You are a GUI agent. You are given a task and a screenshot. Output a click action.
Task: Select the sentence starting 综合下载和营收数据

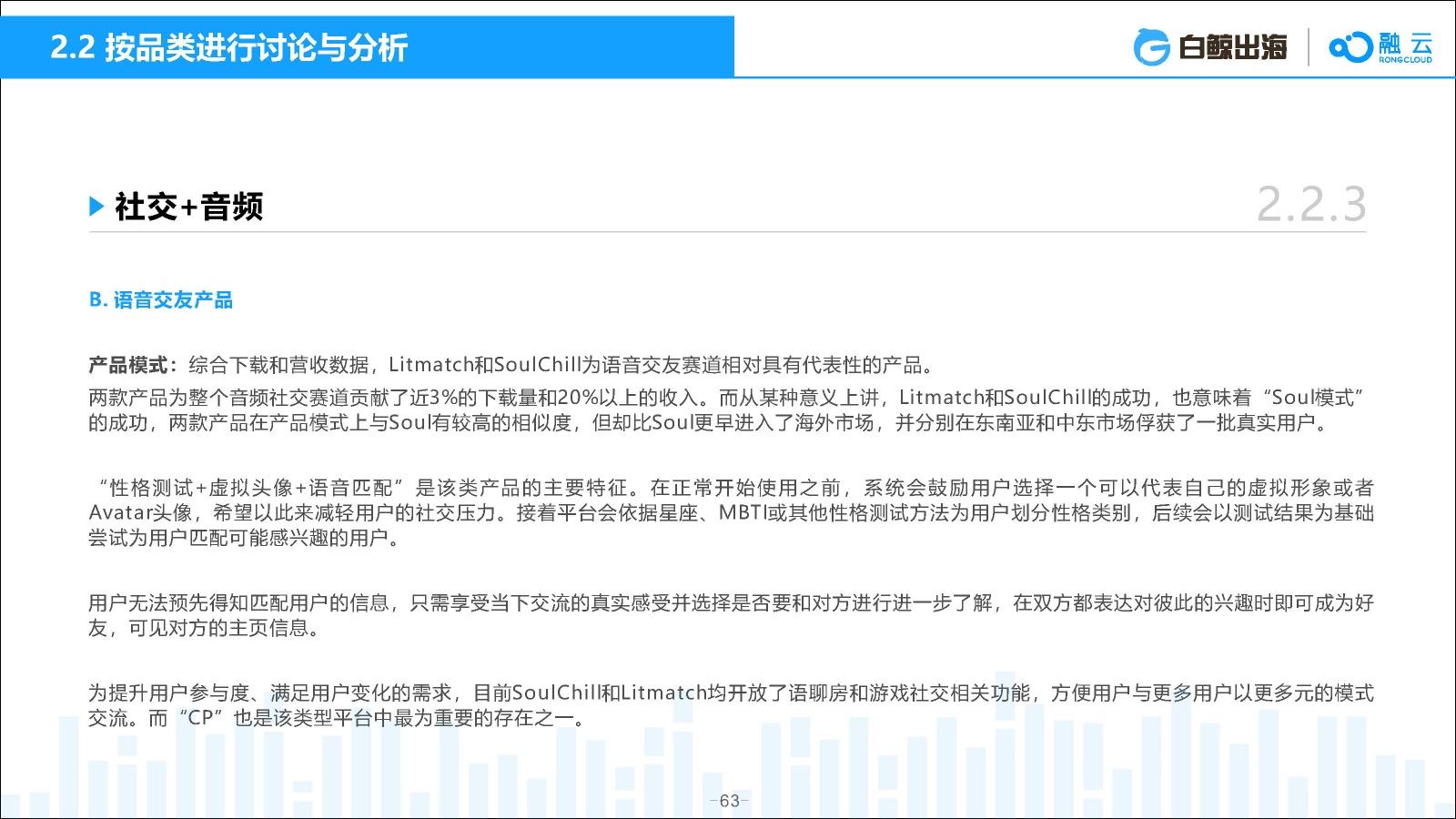pos(562,366)
